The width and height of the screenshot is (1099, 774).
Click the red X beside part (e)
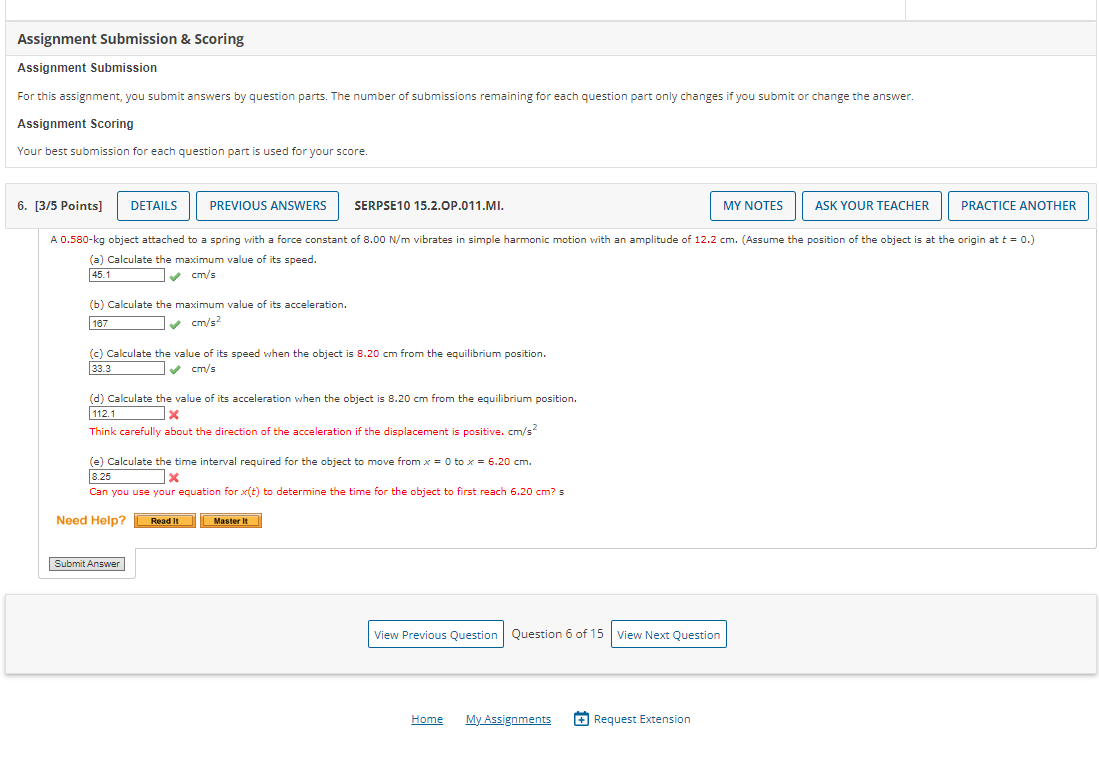pos(174,476)
